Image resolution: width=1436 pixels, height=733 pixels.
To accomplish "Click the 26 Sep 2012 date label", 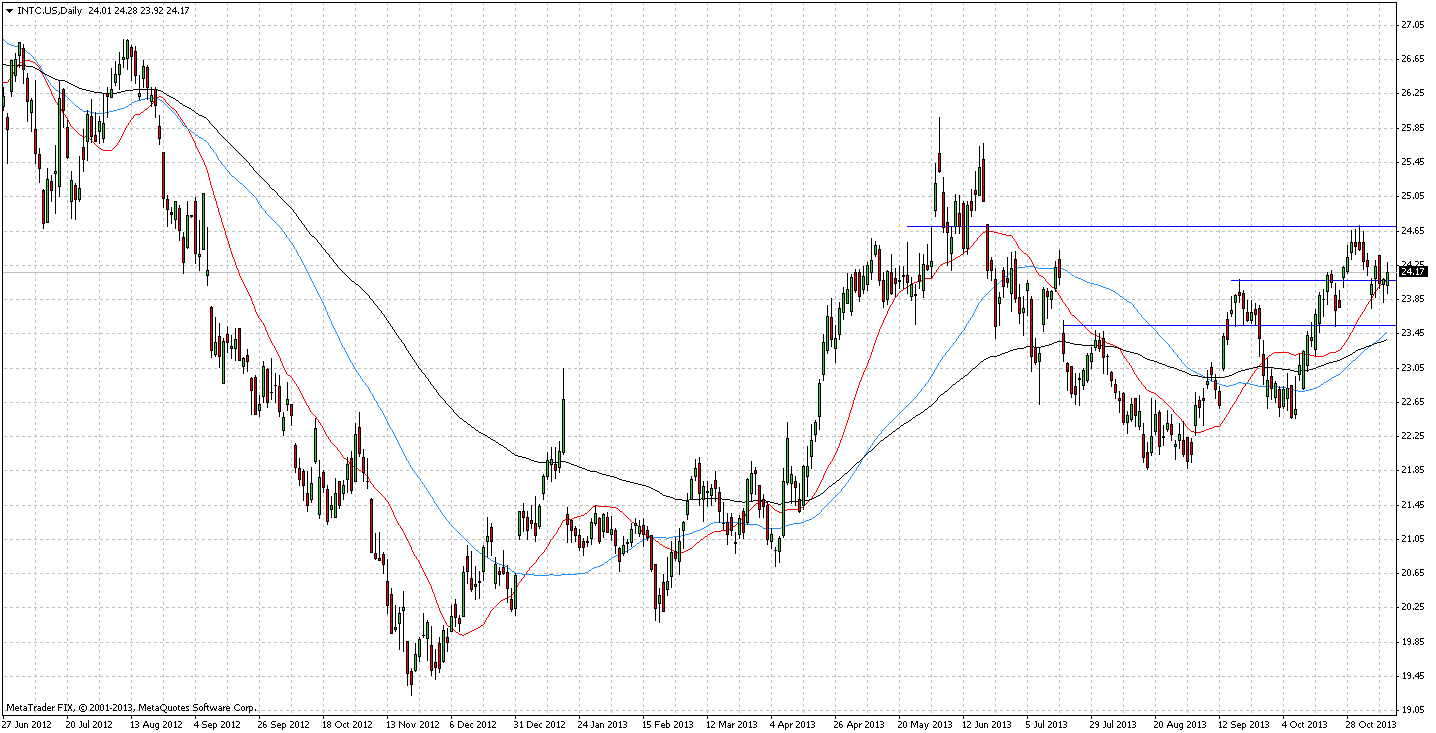I will (x=282, y=723).
